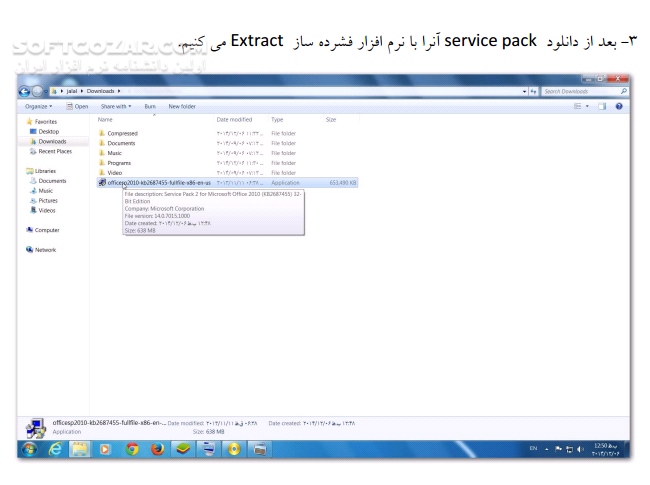Open Windows Media Player from the taskbar
The width and height of the screenshot is (650, 485).
click(105, 449)
